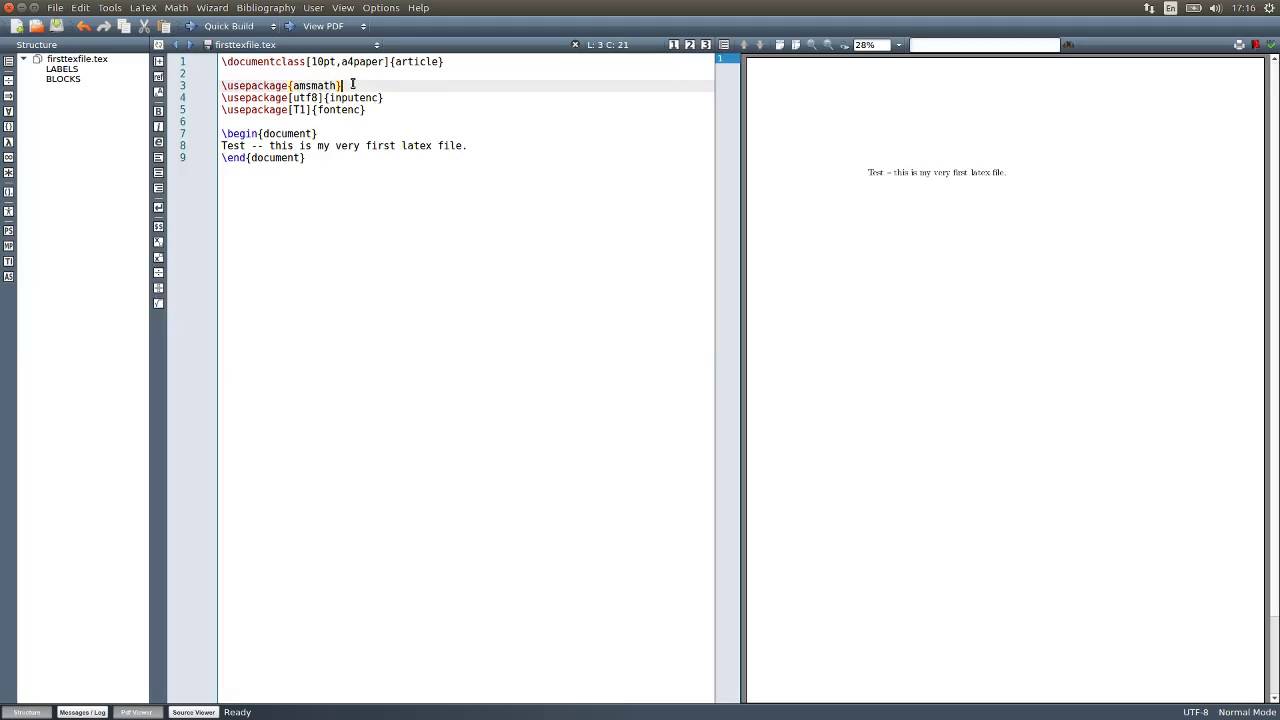Show lambda Greek letters panel
This screenshot has width=1280, height=720.
point(9,142)
